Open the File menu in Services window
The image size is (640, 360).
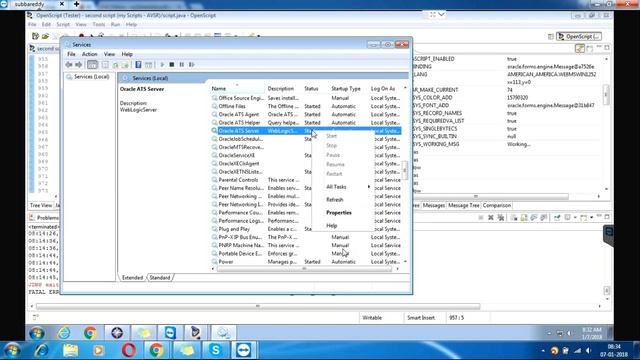pyautogui.click(x=71, y=54)
